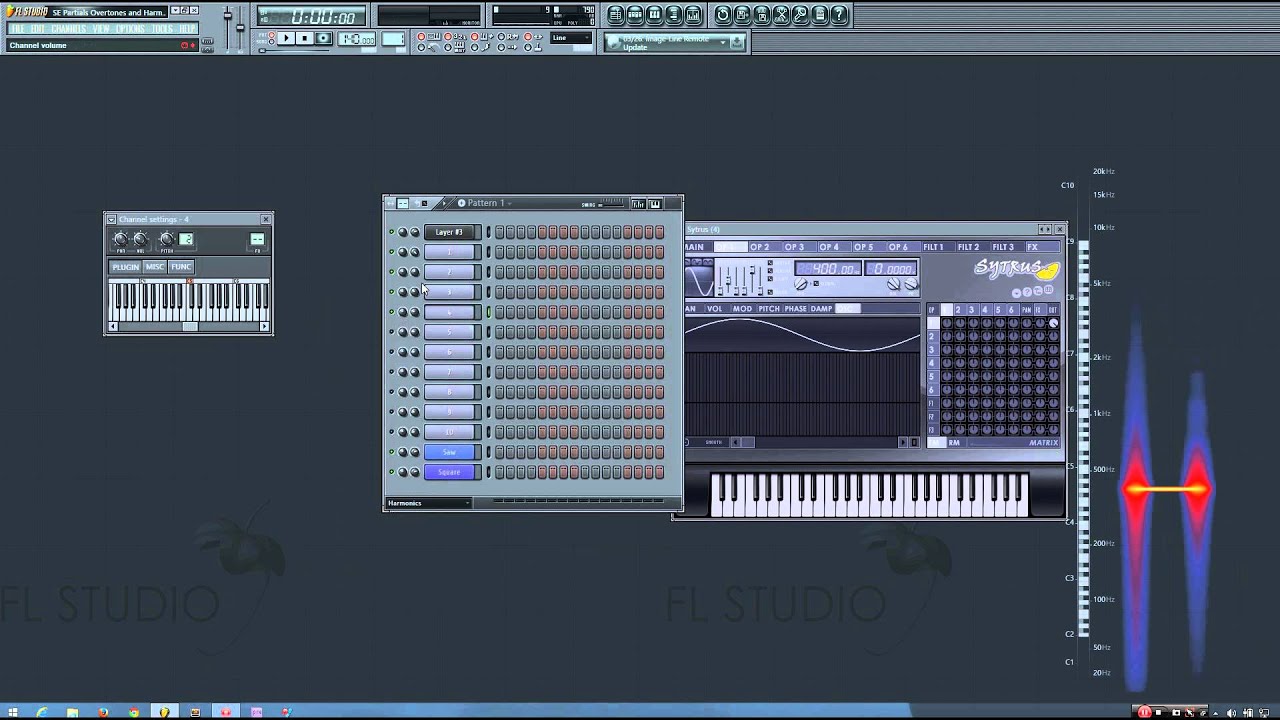The width and height of the screenshot is (1280, 720).
Task: Switch to the MISC tab in Channel settings
Action: 155,267
